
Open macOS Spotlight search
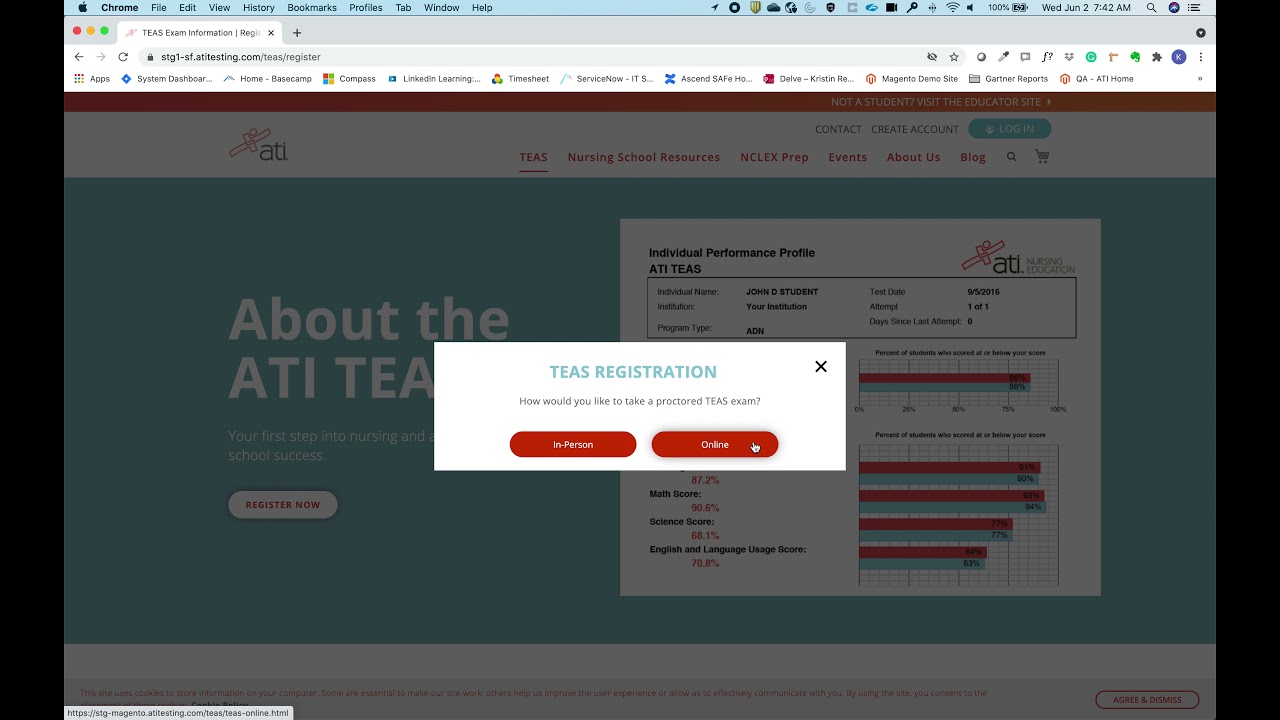[1151, 8]
